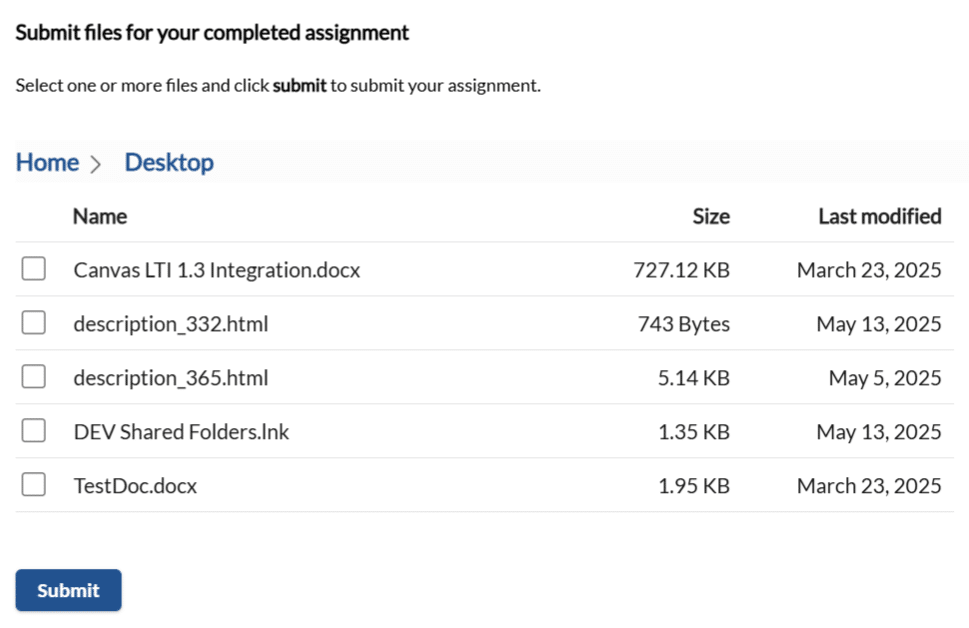Click the May 13, 2025 date for description_332.html

tap(879, 322)
